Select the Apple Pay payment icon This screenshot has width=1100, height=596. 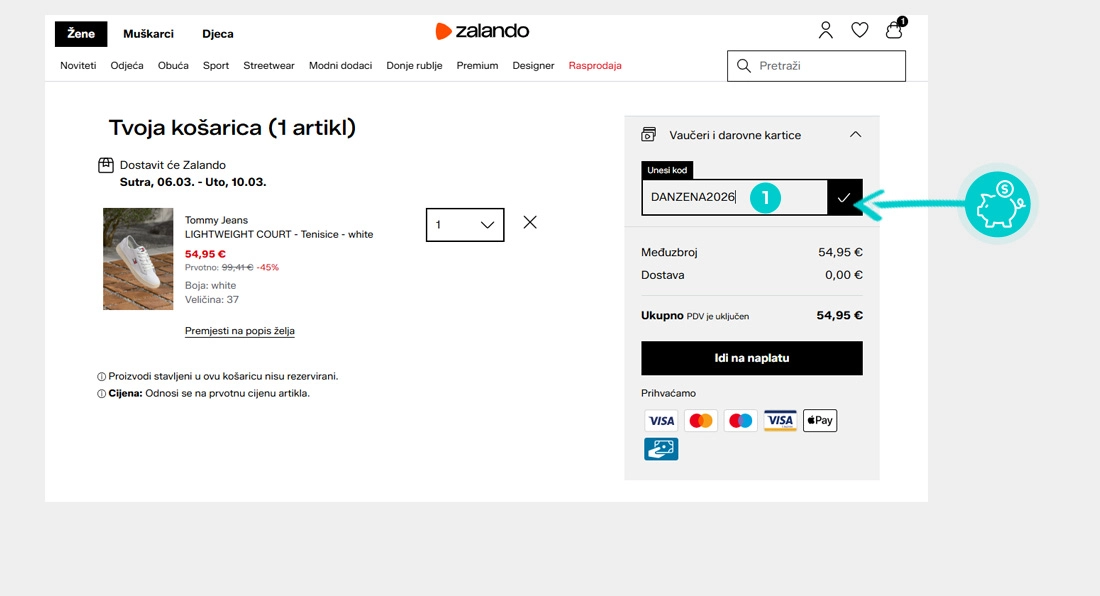click(819, 420)
